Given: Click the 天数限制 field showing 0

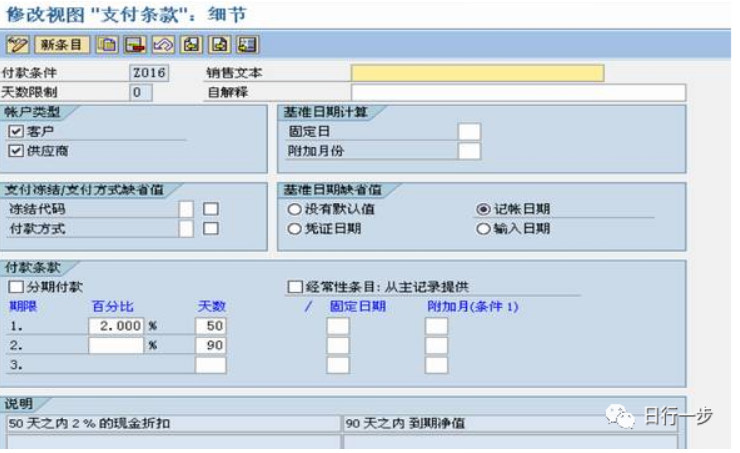Looking at the screenshot, I should pyautogui.click(x=141, y=92).
